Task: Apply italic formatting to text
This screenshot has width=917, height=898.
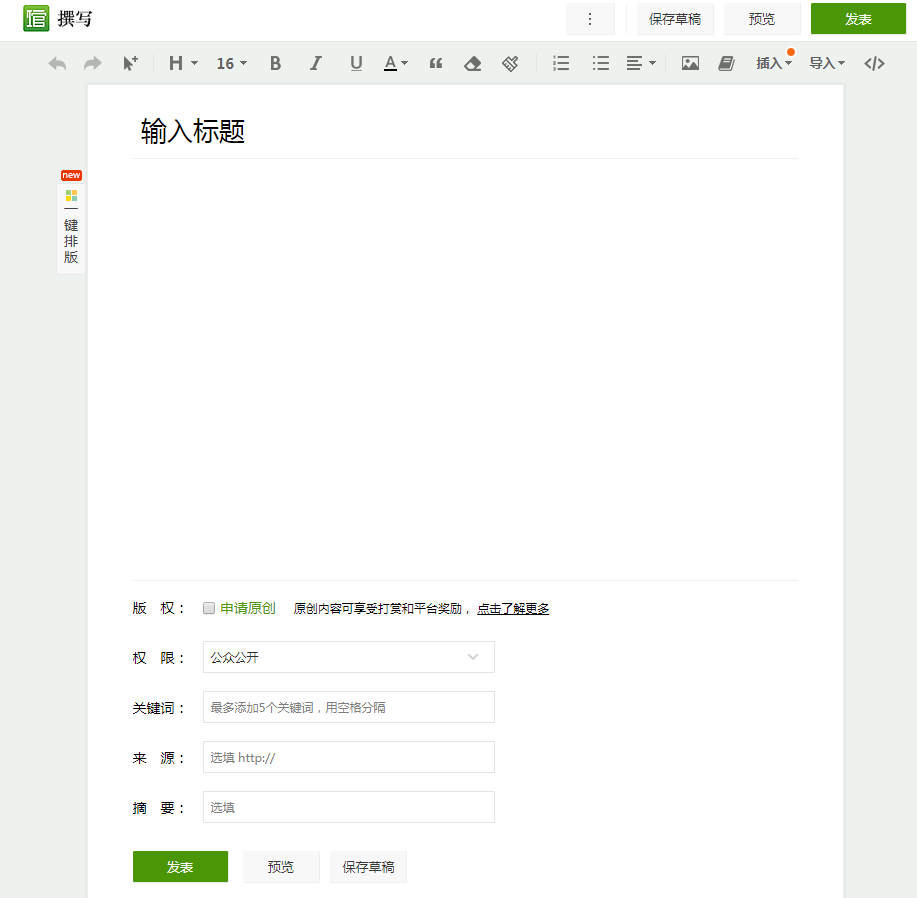Action: pos(315,63)
